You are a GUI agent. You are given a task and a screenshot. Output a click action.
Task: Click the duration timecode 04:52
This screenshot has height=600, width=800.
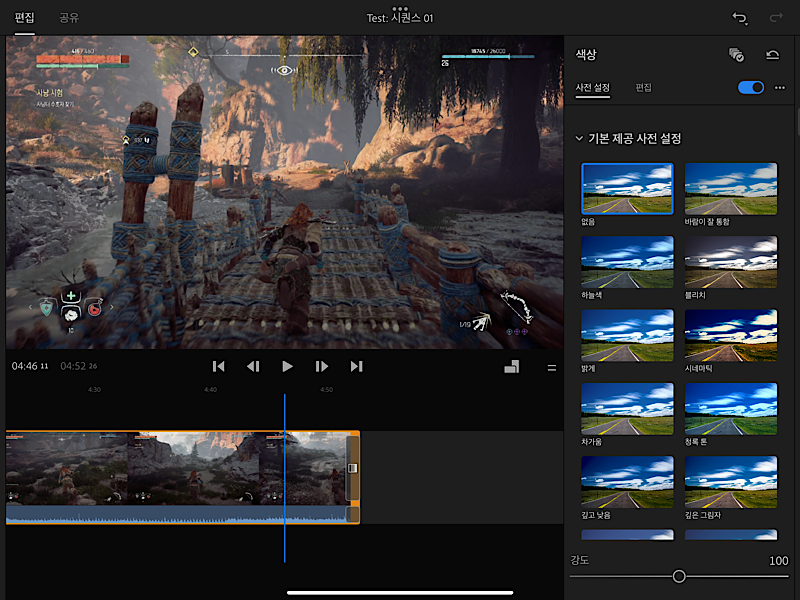[79, 366]
